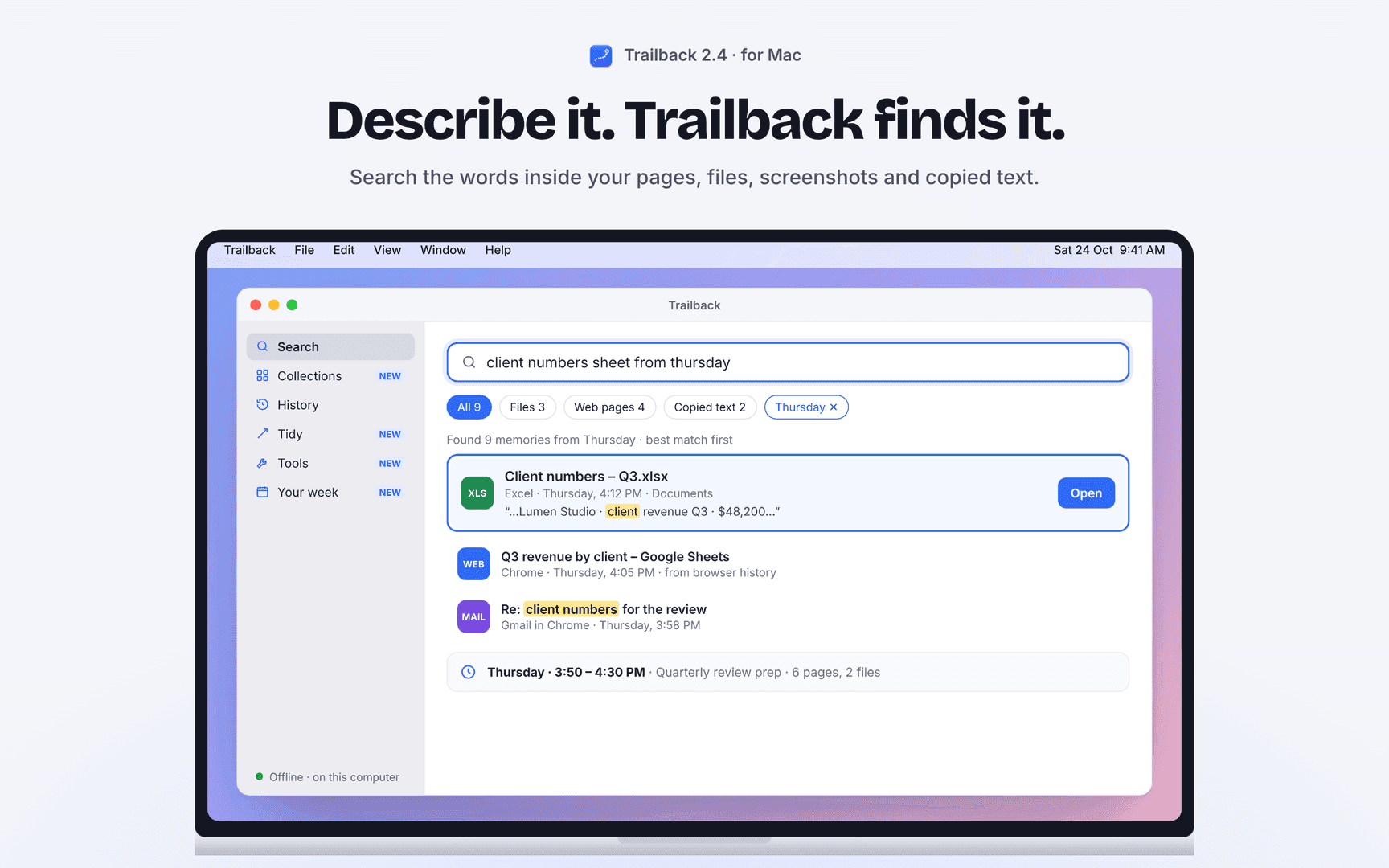Click the Open button for Client numbers
Viewport: 1389px width, 868px height.
1086,493
